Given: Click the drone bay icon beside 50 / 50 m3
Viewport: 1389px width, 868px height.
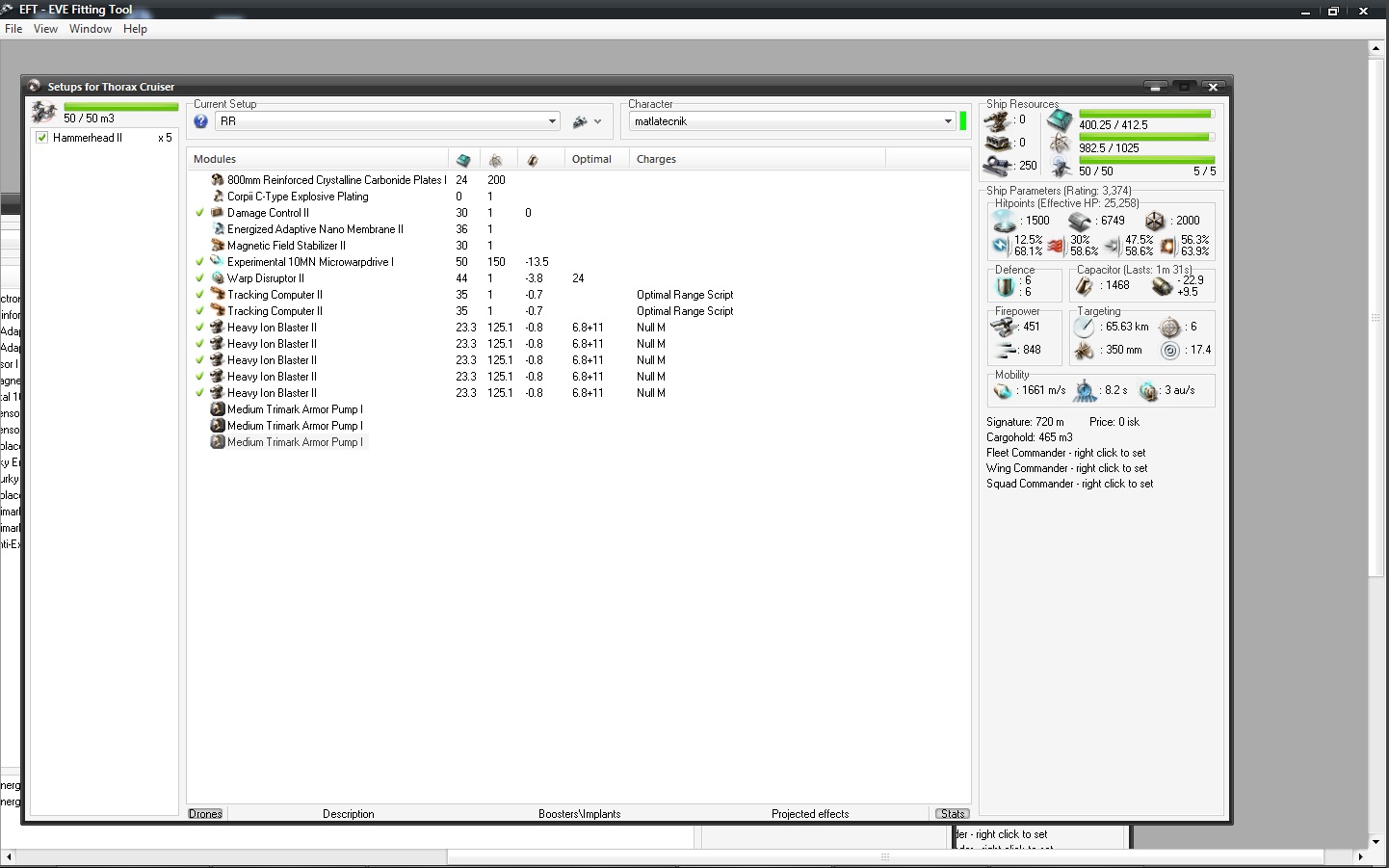Looking at the screenshot, I should (x=44, y=112).
